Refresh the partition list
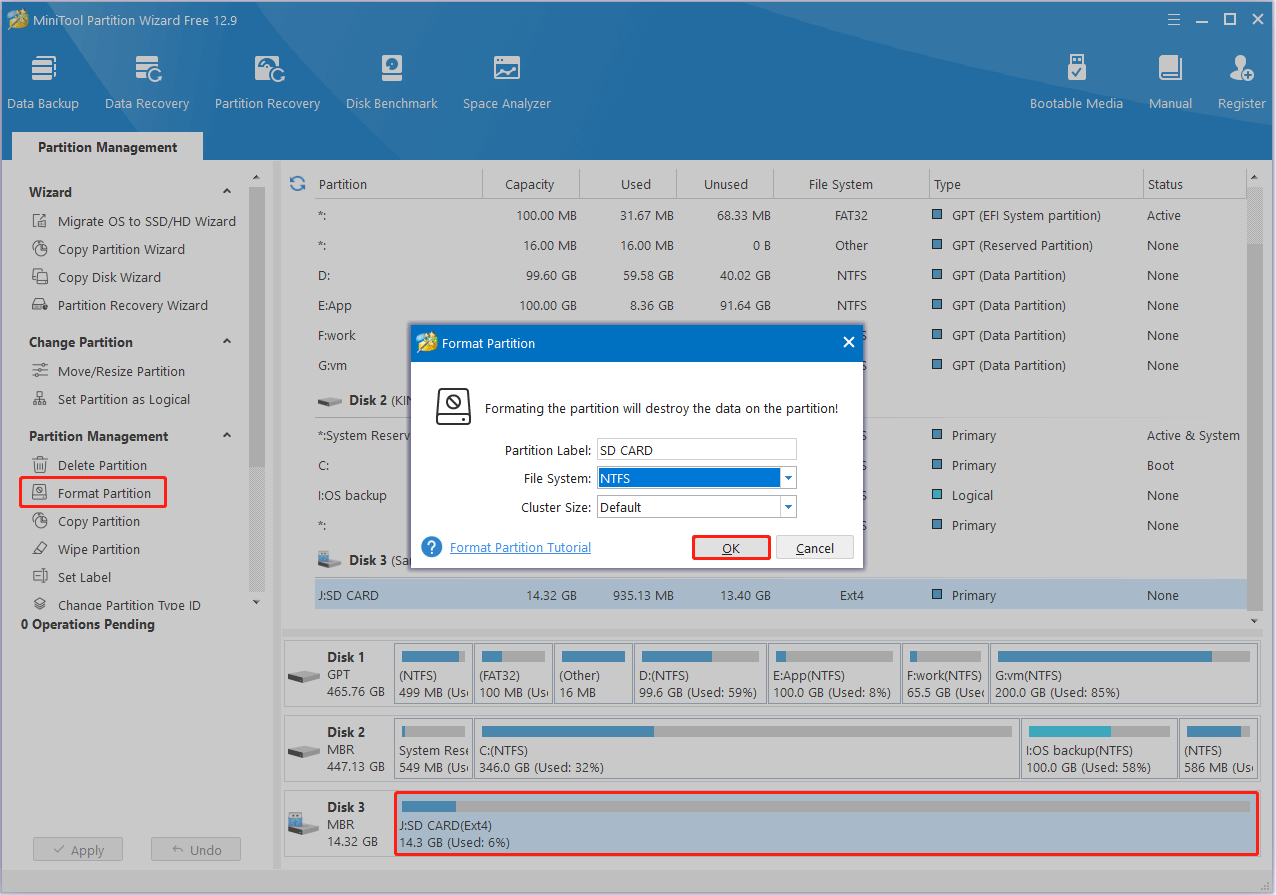Viewport: 1276px width, 895px height. click(x=297, y=184)
